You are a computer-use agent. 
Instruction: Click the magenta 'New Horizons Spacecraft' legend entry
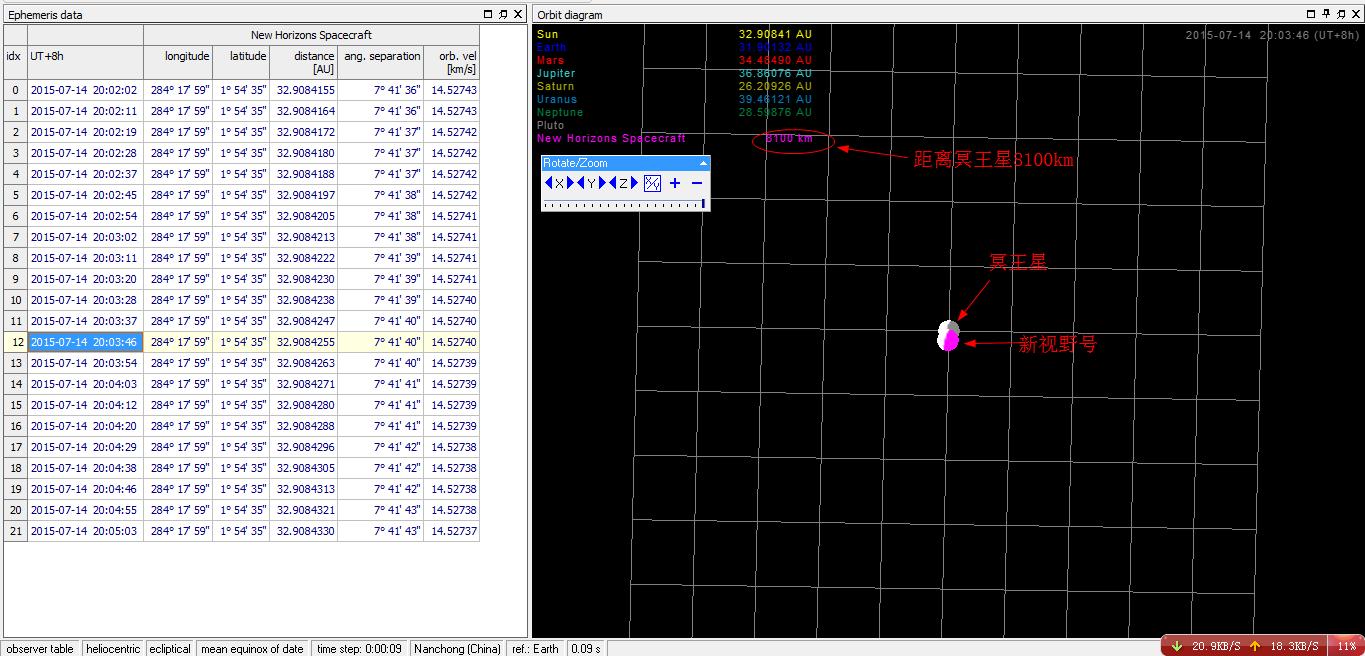click(611, 138)
